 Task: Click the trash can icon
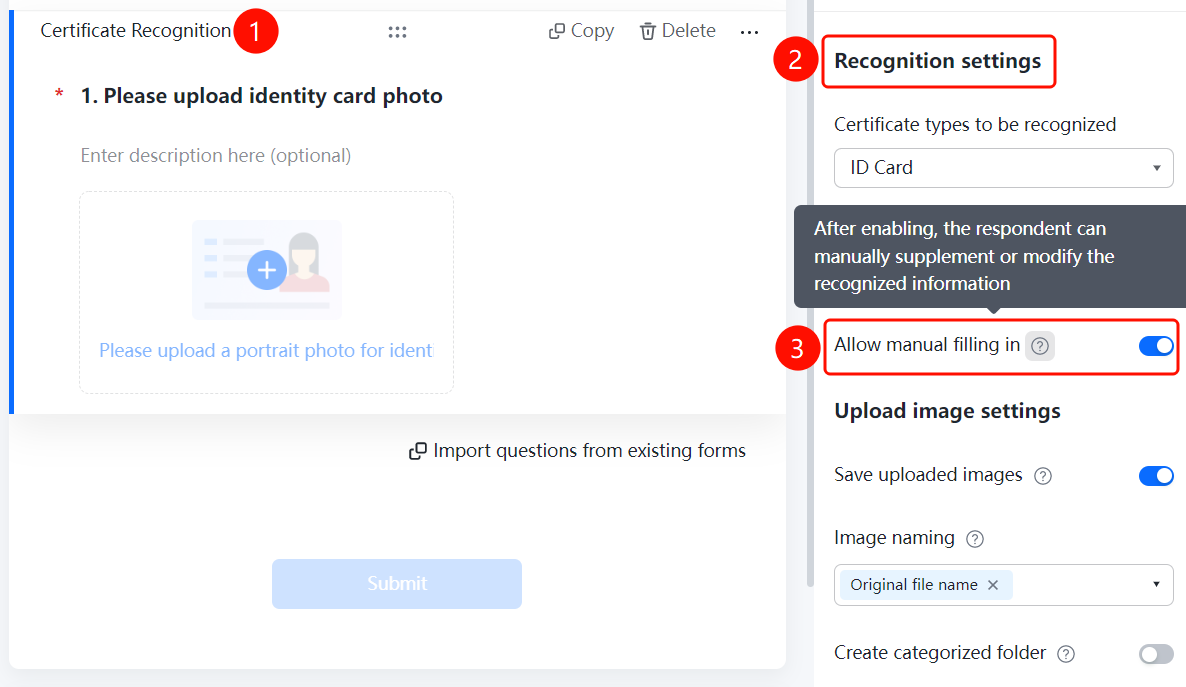pyautogui.click(x=647, y=31)
